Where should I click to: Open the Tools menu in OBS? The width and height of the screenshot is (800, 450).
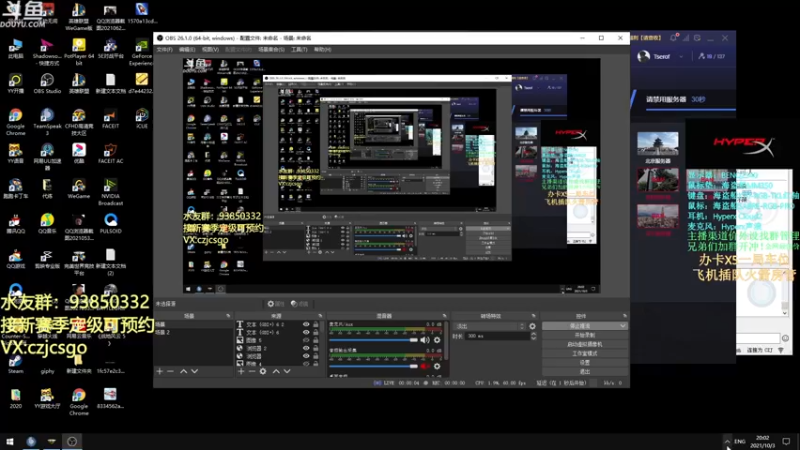[x=299, y=49]
